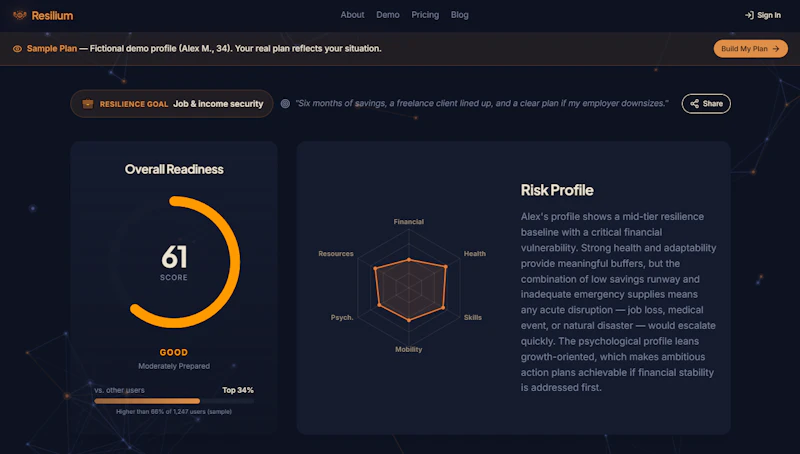Click the briefcase icon in Resilience Goal
Screen dimensions: 800x454
point(88,104)
